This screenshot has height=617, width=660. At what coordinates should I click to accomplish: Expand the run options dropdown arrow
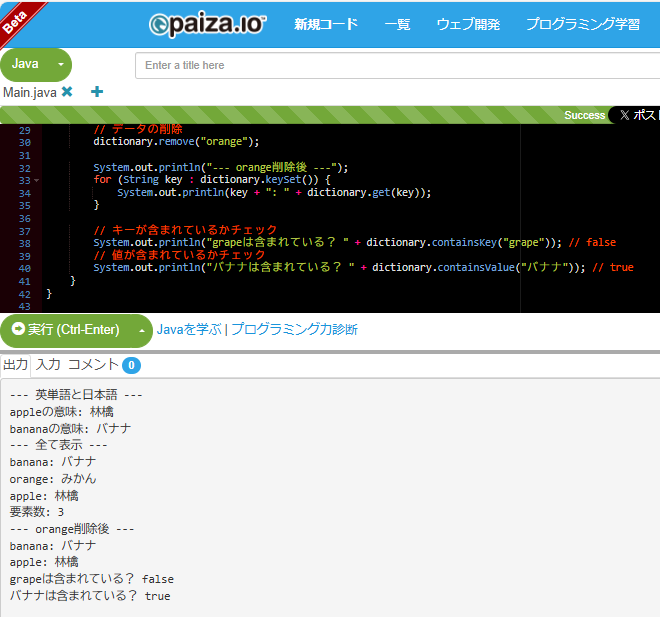(142, 330)
